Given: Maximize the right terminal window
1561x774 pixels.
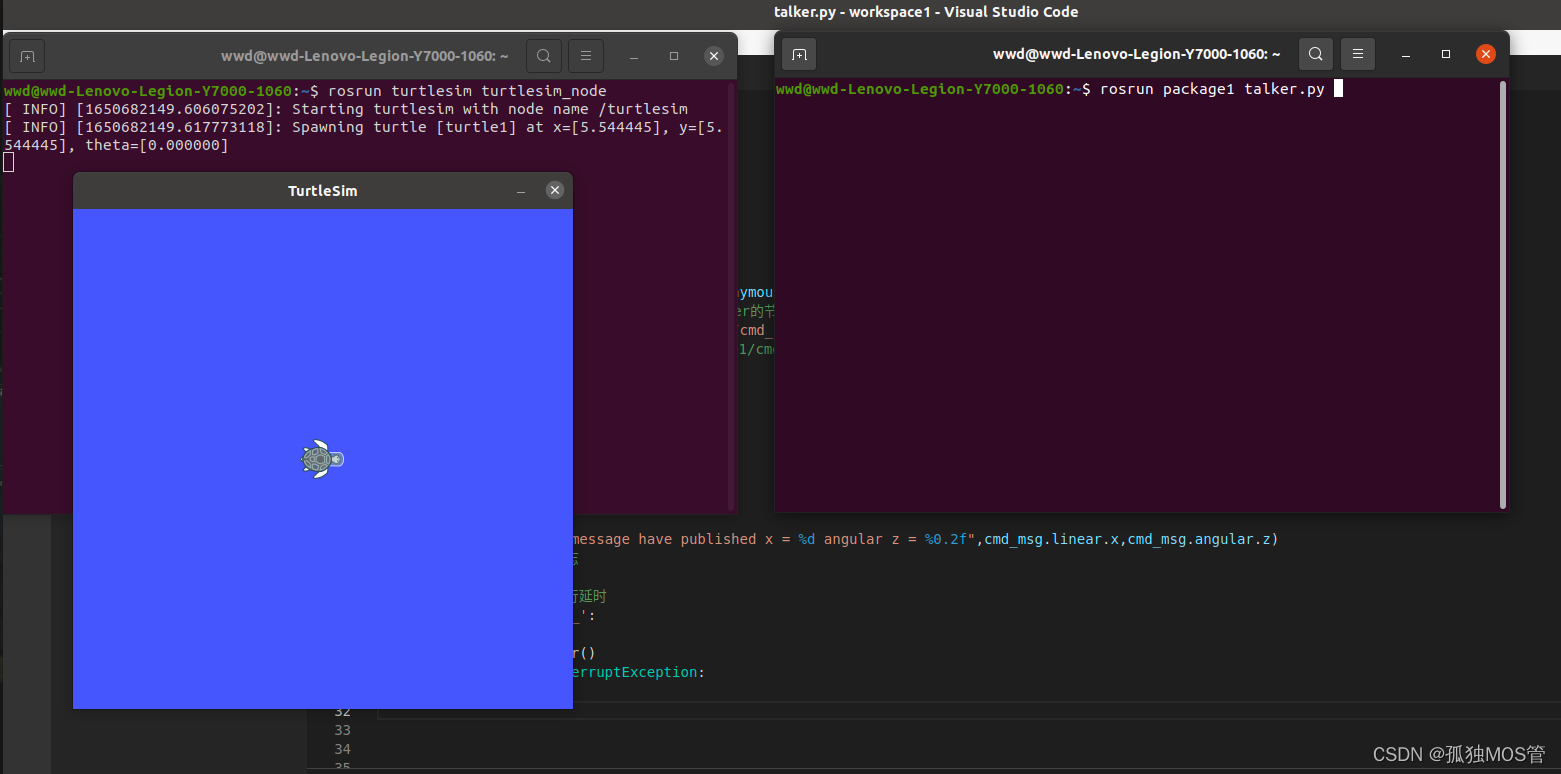Looking at the screenshot, I should (1446, 54).
